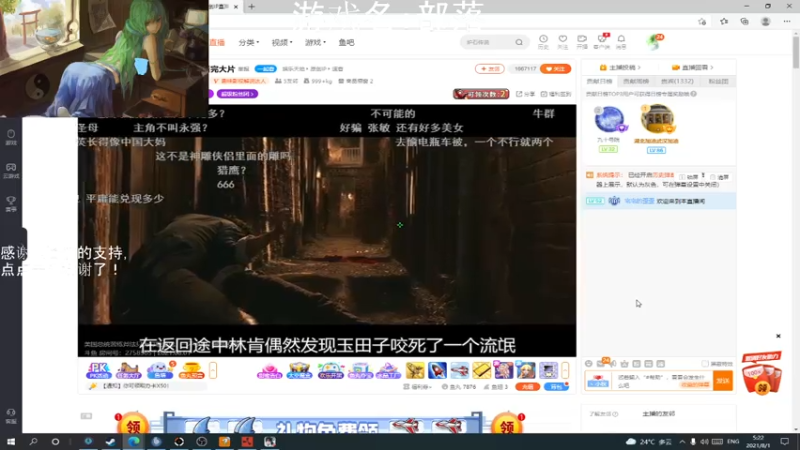Viewport: 800px width, 450px height.
Task: Collapse the gift bar arrow at right end
Action: 565,370
